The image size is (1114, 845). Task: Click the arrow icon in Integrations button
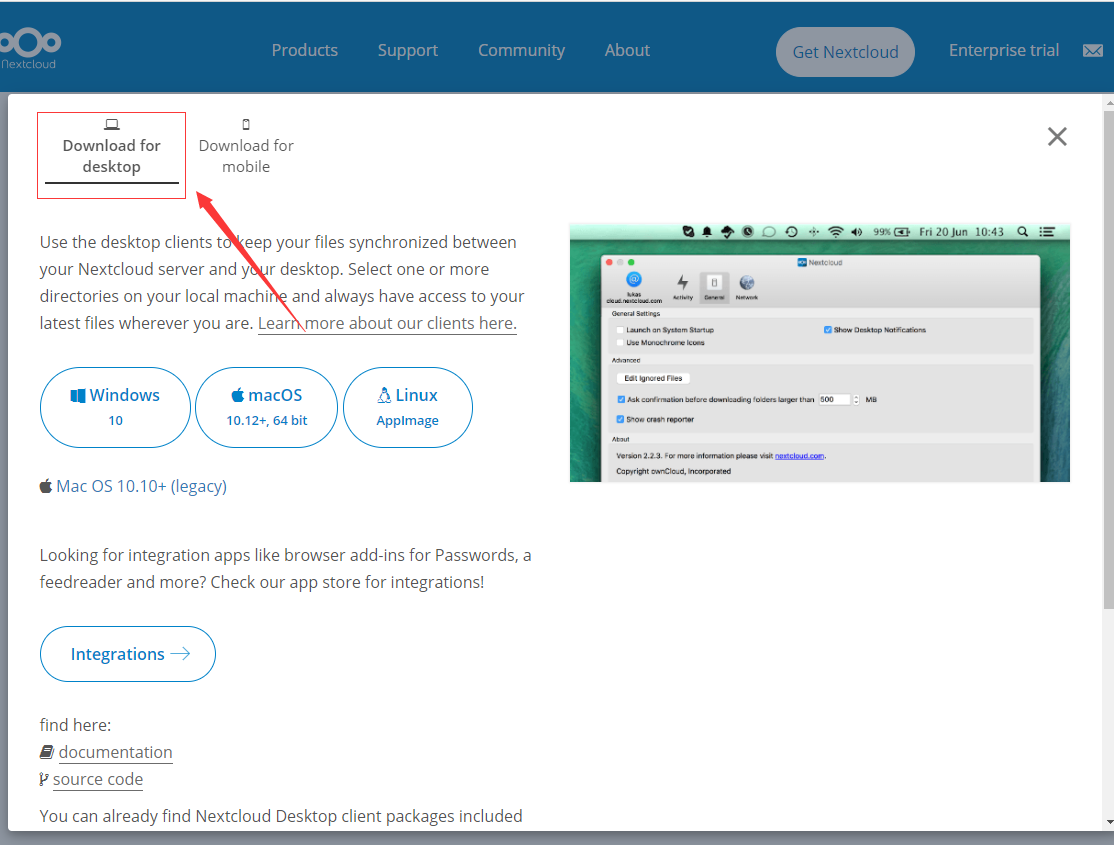coord(181,654)
